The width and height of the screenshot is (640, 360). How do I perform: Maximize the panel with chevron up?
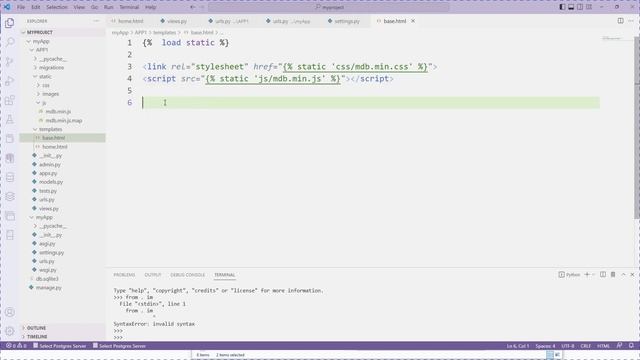point(623,275)
